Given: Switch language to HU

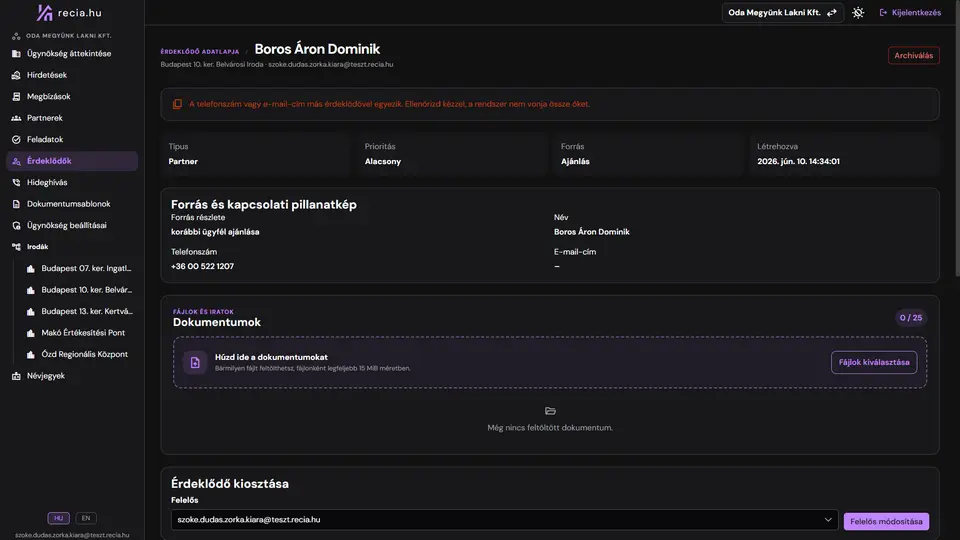Looking at the screenshot, I should coord(59,518).
